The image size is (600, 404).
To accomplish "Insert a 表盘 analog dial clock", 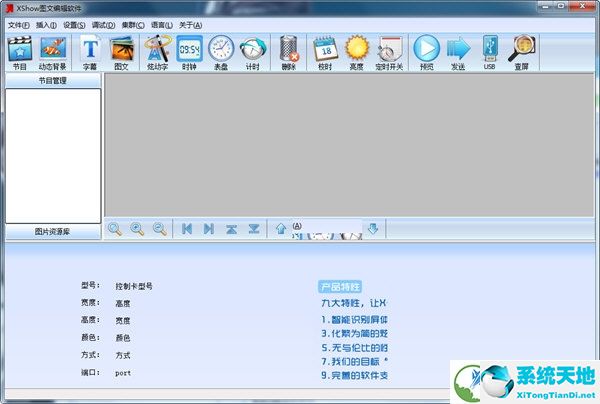I will 221,53.
